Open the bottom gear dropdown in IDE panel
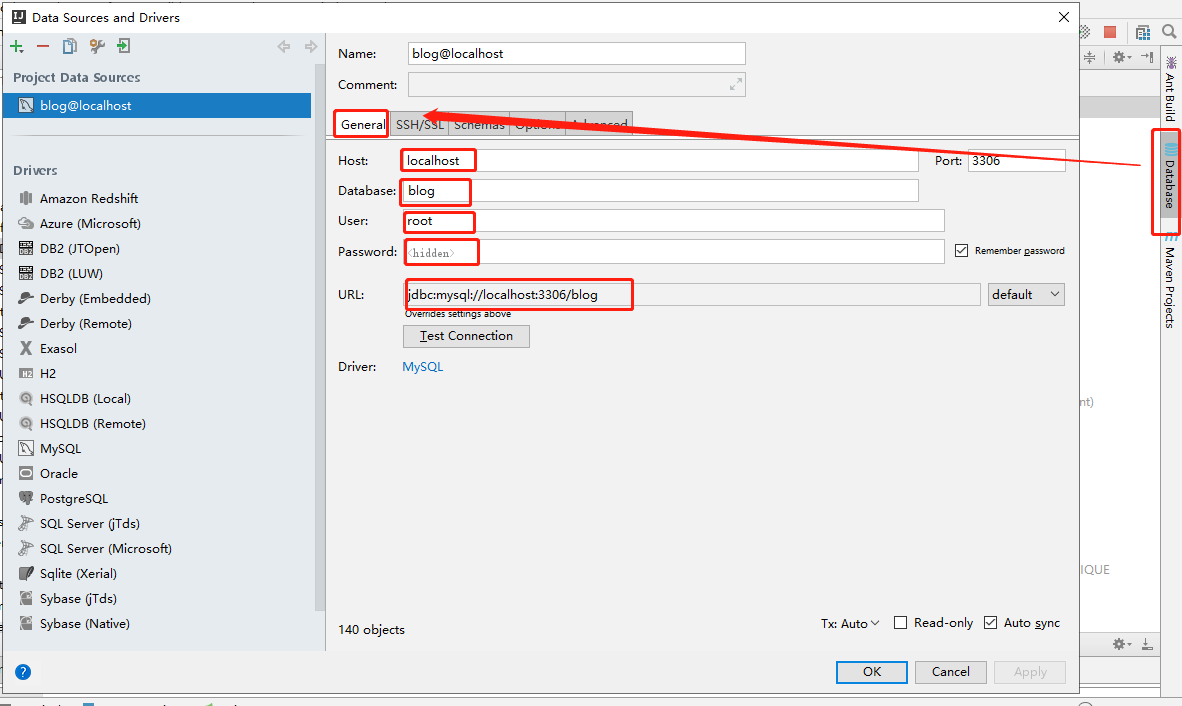This screenshot has height=706, width=1182. click(x=1122, y=643)
